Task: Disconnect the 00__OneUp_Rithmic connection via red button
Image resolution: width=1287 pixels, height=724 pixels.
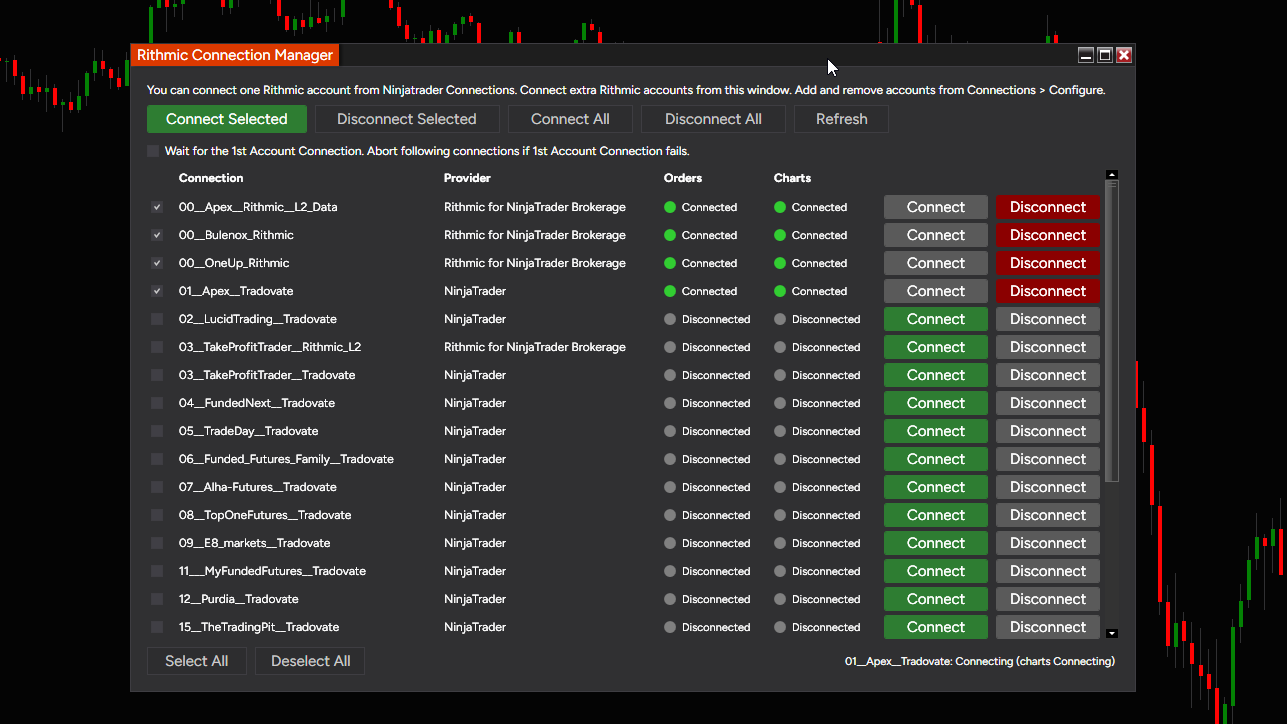Action: (x=1048, y=263)
